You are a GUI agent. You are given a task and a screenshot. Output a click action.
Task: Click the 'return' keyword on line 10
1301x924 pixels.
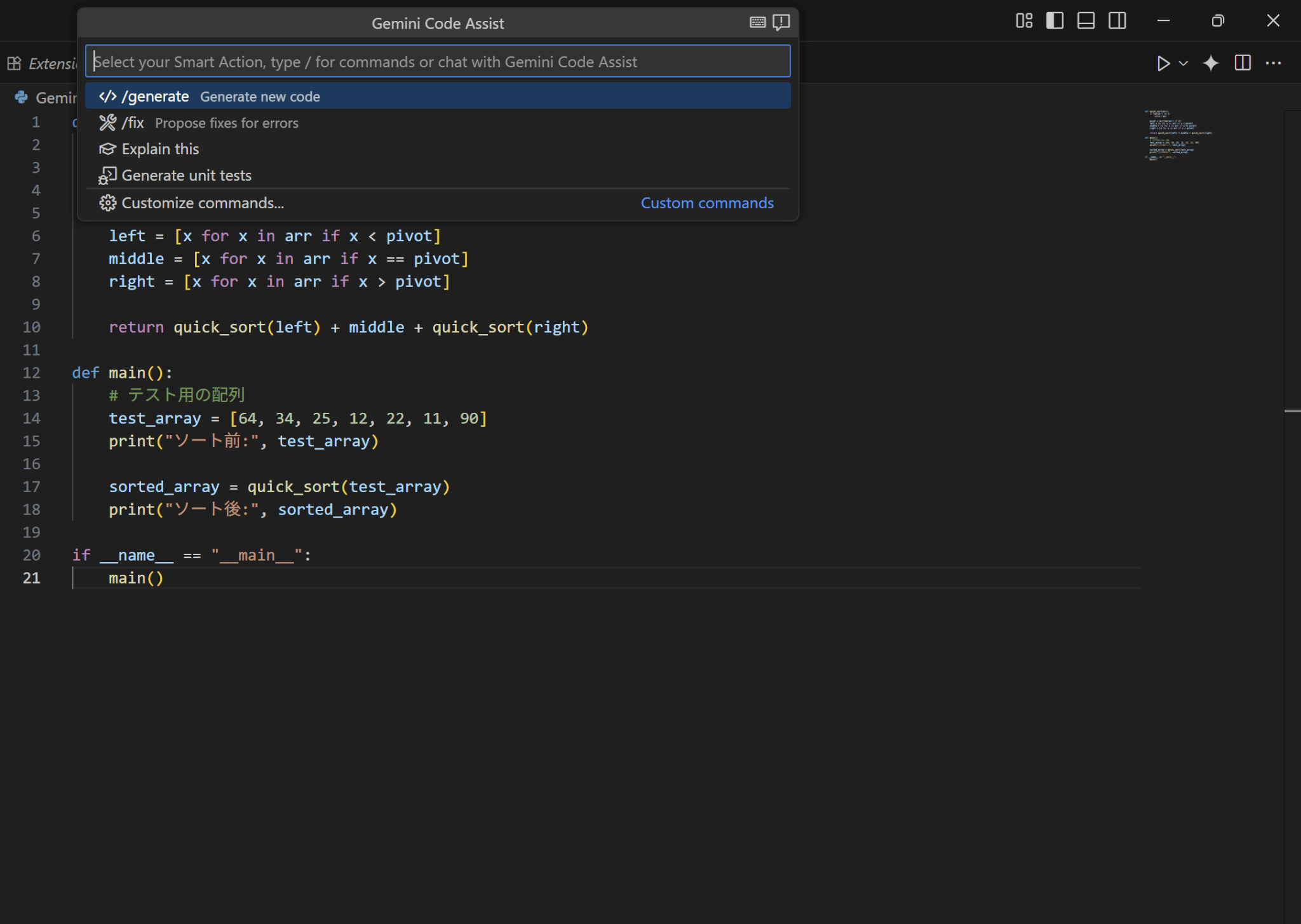coord(136,327)
